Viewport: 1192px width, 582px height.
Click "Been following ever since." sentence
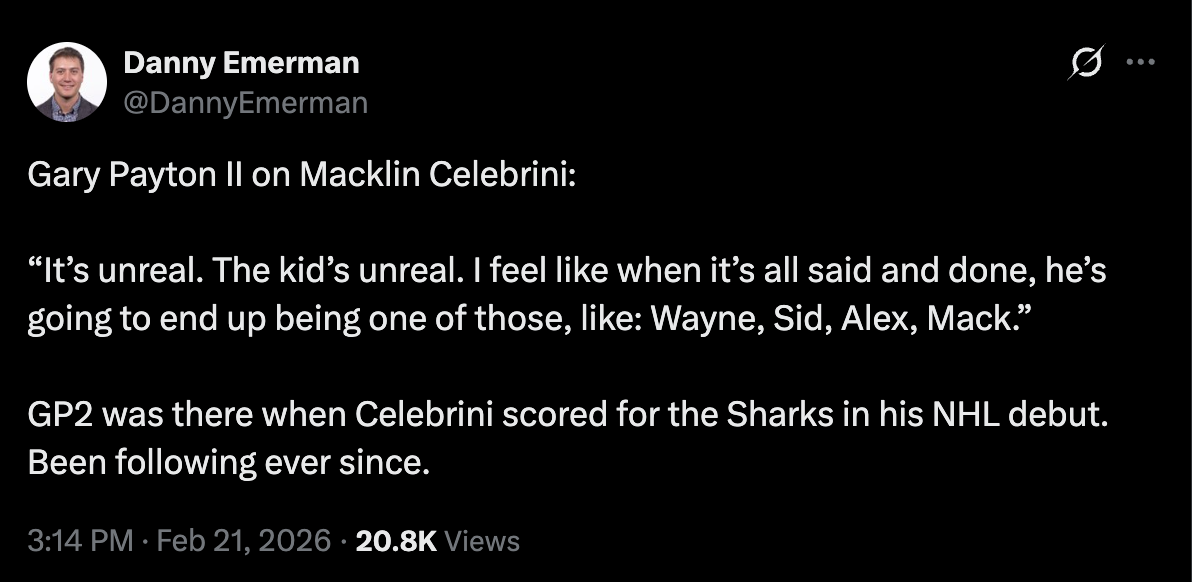pyautogui.click(x=230, y=464)
